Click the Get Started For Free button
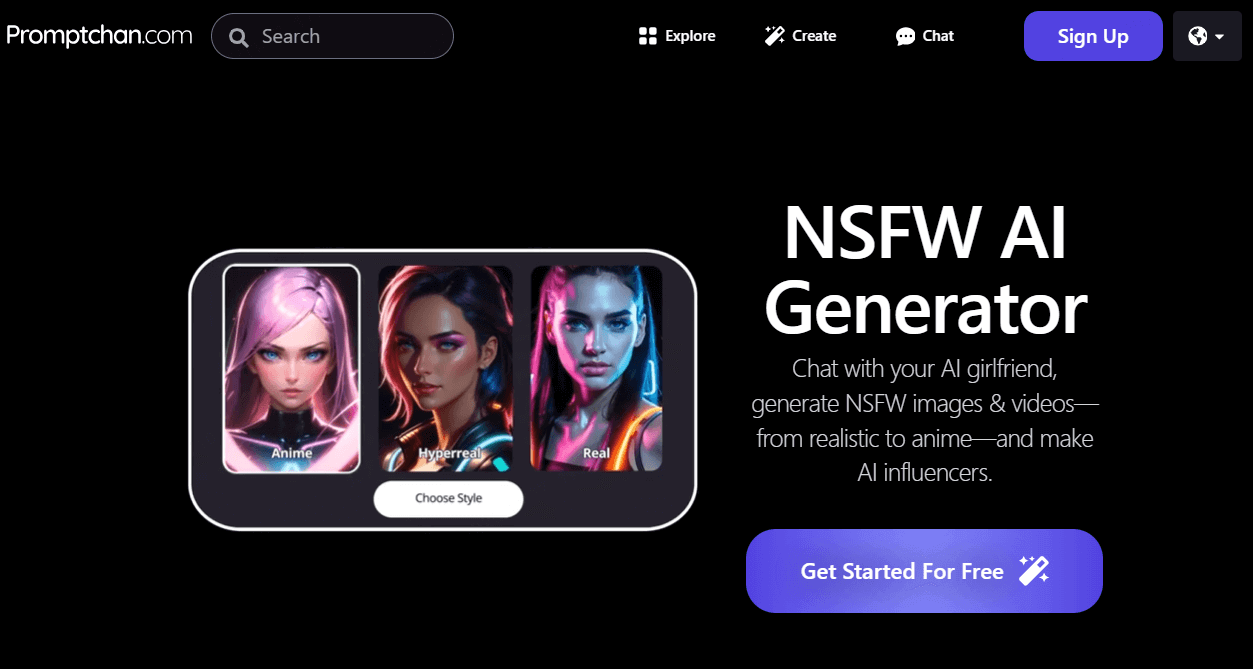Viewport: 1253px width, 669px height. coord(924,571)
